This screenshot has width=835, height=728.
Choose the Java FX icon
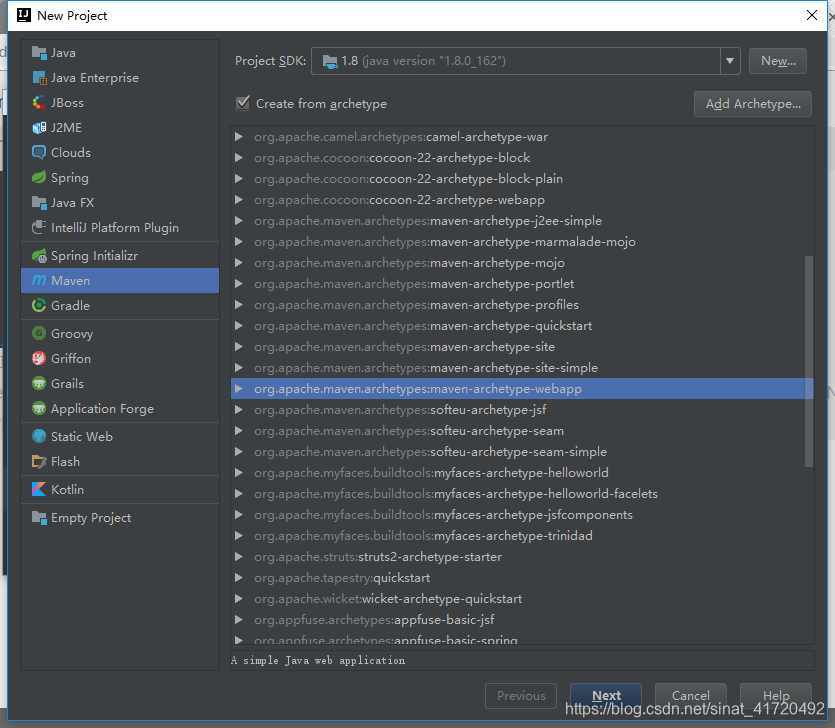pos(39,202)
